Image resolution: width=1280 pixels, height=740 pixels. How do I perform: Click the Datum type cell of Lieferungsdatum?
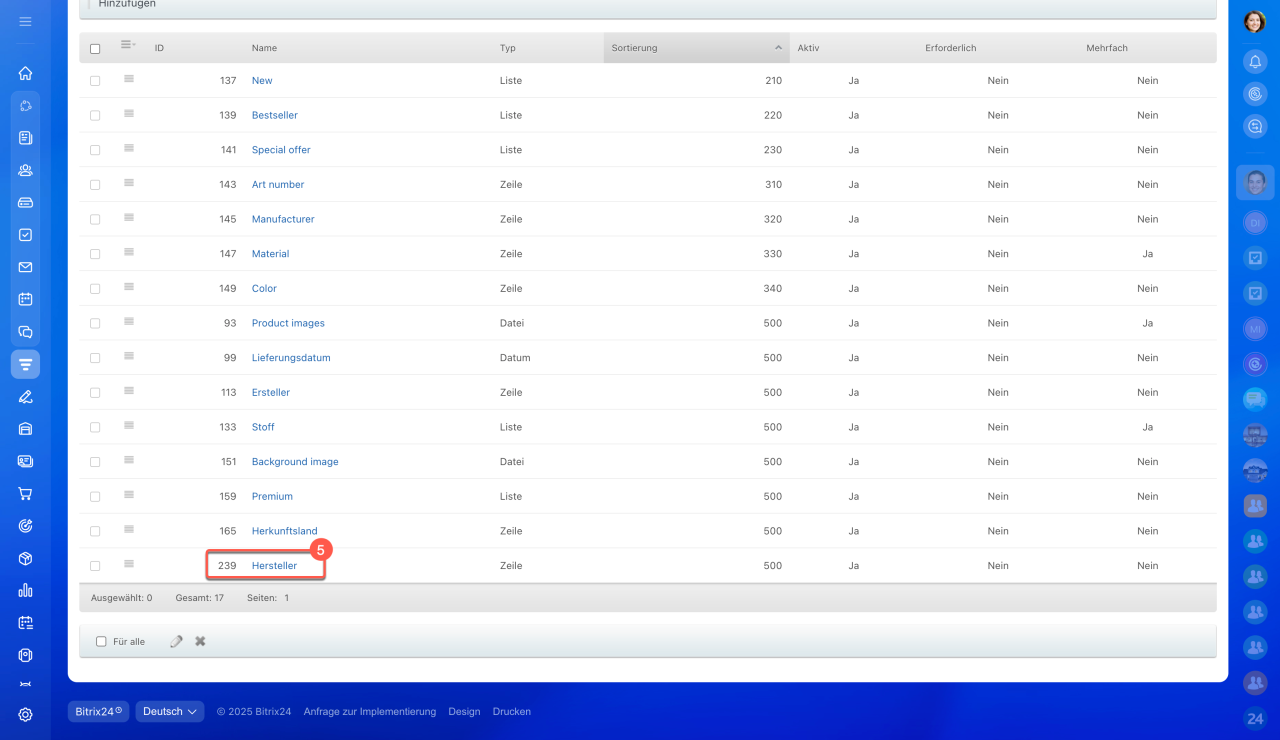tap(515, 358)
